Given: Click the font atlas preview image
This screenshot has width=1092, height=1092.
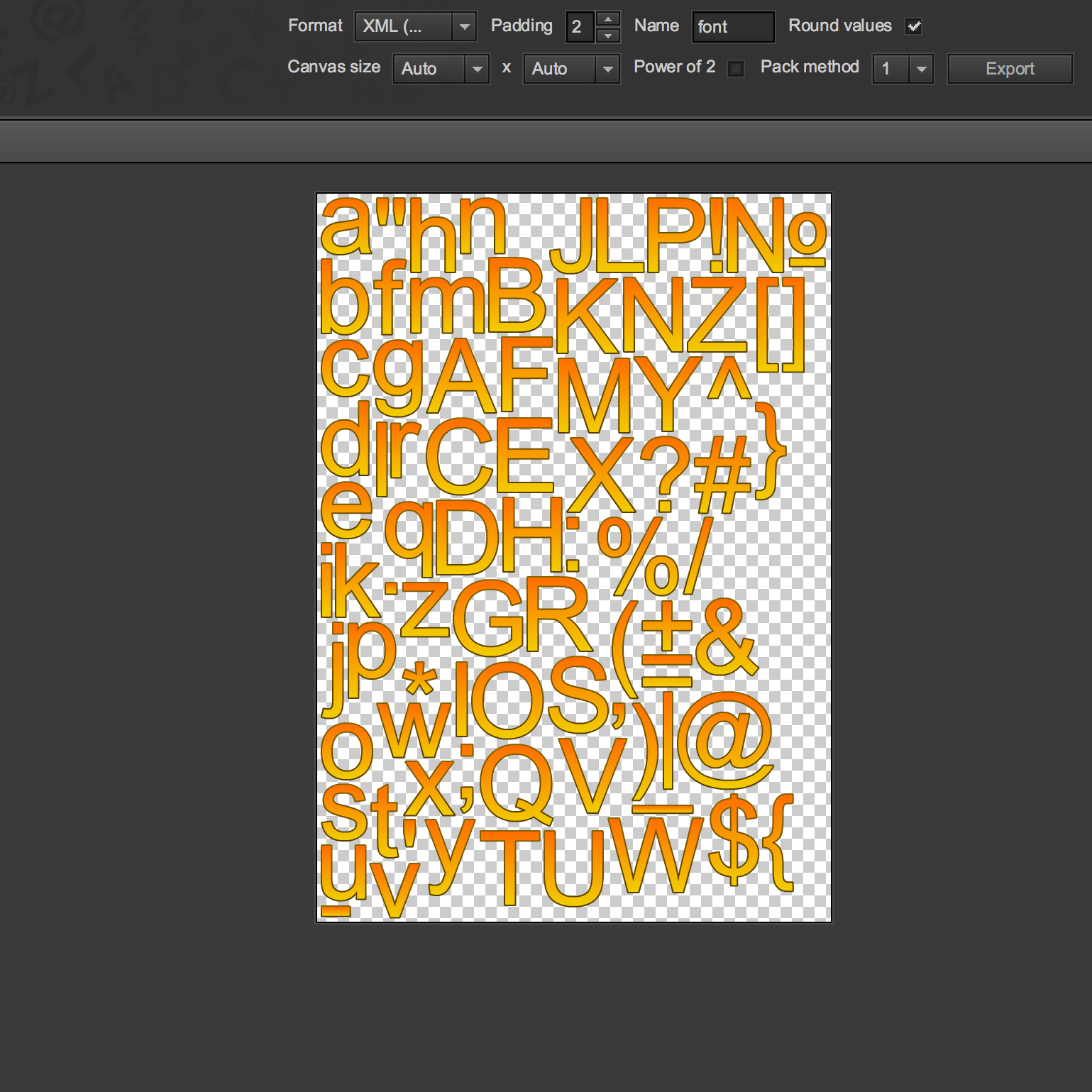Looking at the screenshot, I should 573,558.
